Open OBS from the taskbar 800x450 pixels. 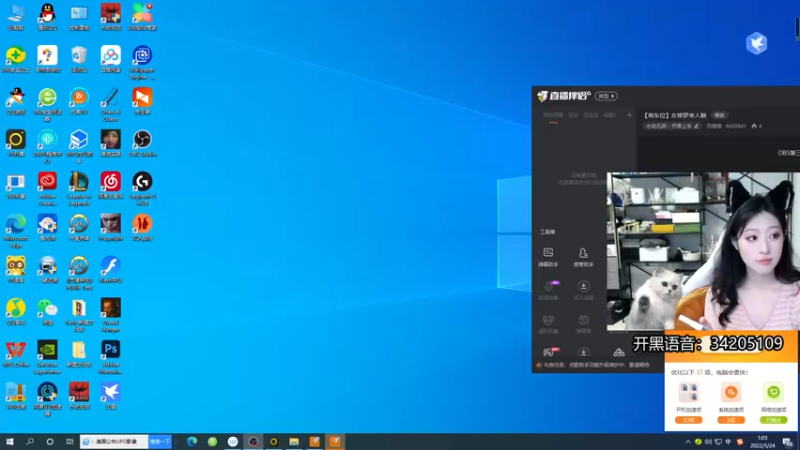click(253, 442)
